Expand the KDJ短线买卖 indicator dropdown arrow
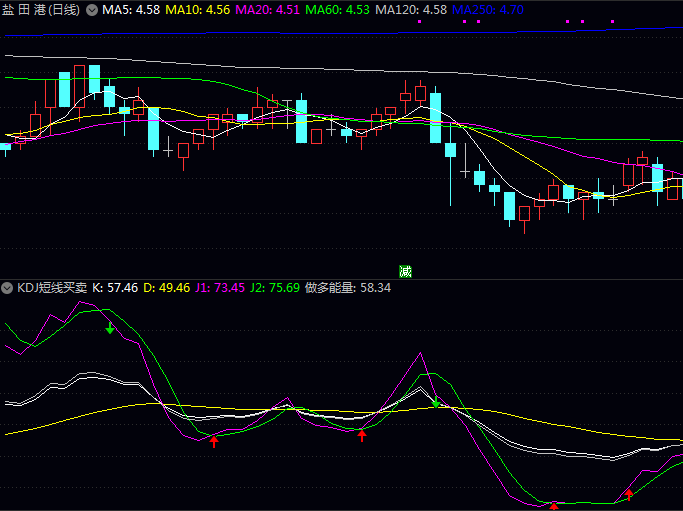683x511 pixels. pos(8,287)
